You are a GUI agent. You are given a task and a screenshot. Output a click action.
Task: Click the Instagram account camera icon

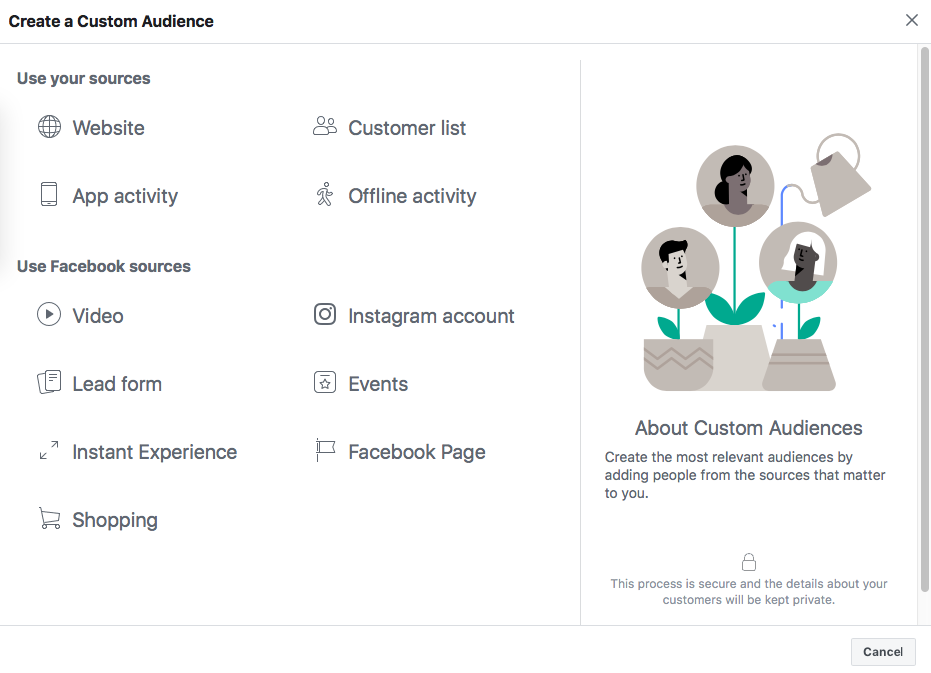point(325,314)
